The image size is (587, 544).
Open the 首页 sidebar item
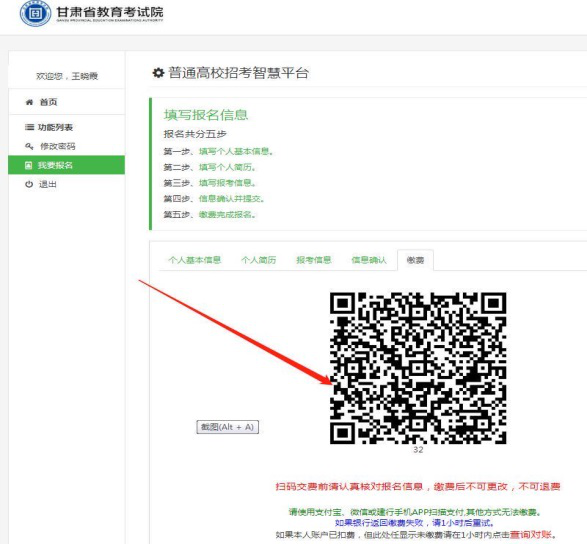click(x=67, y=102)
